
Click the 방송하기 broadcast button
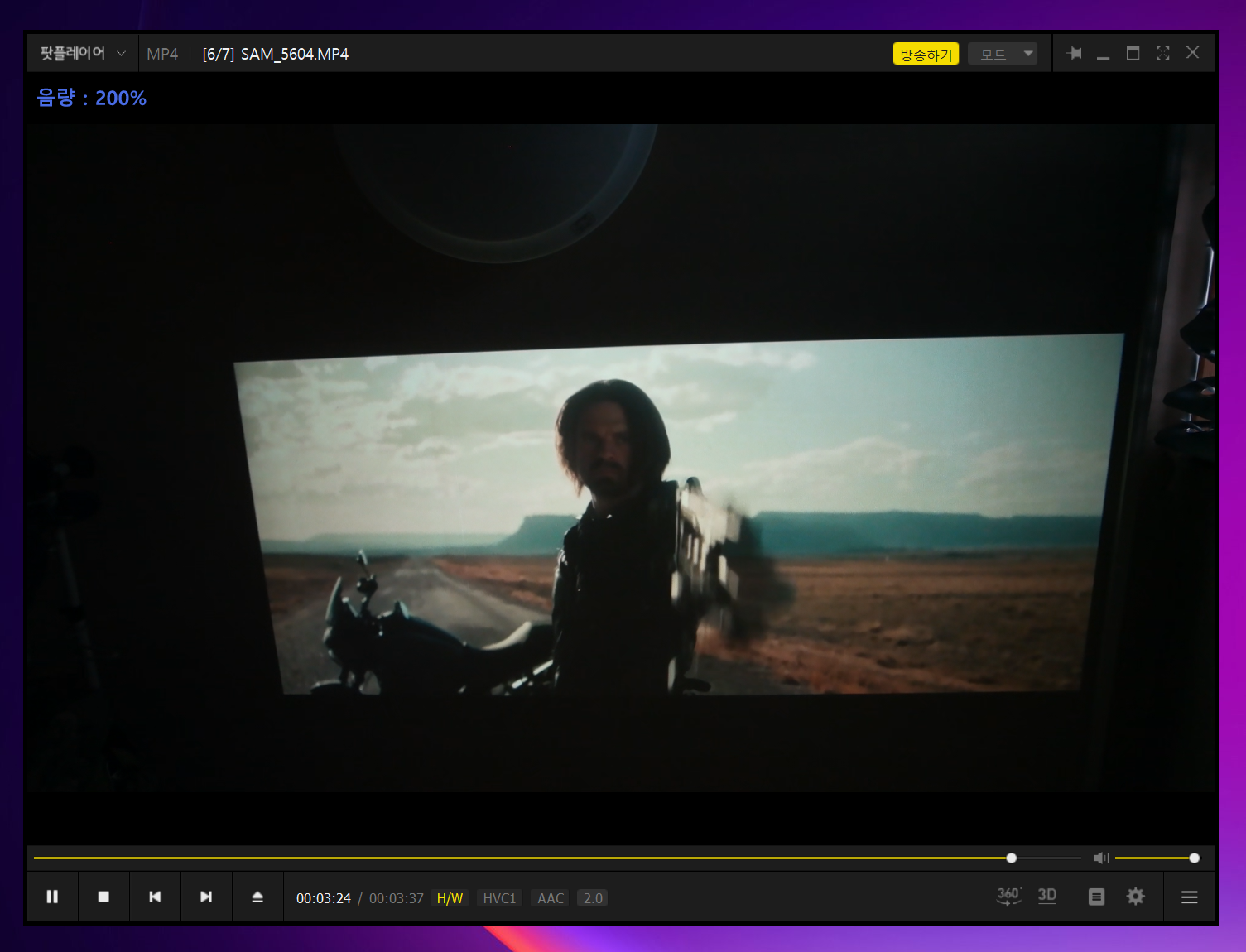pos(926,54)
